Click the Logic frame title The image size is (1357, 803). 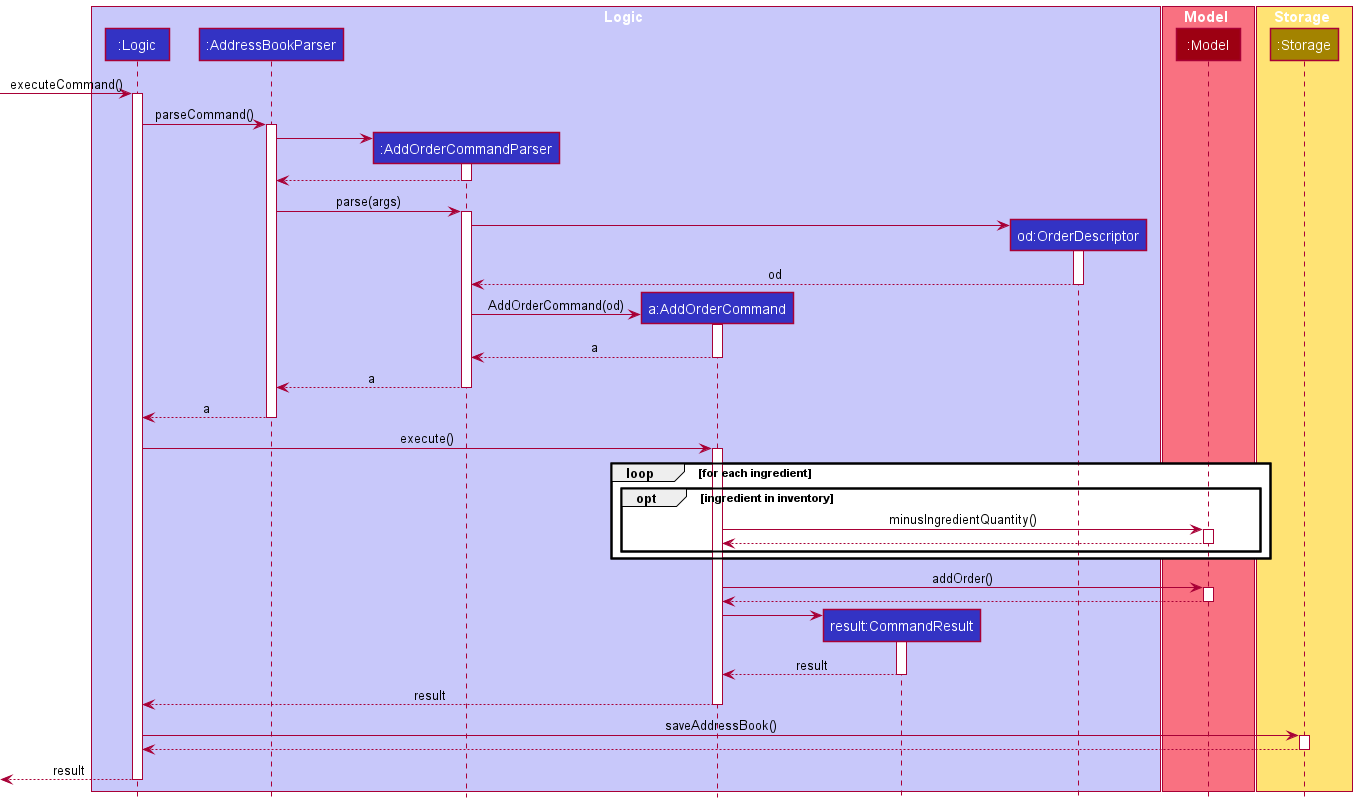(623, 16)
